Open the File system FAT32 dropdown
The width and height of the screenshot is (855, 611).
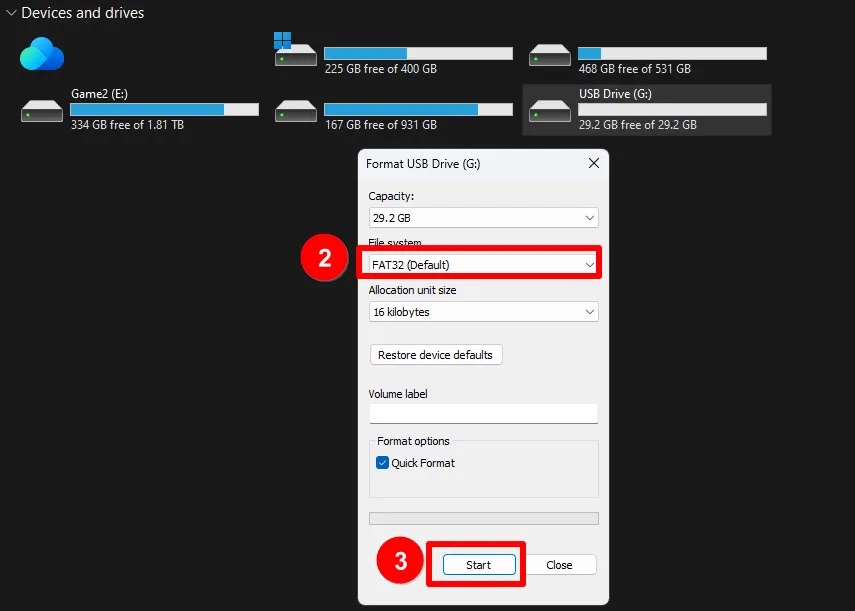click(x=483, y=264)
